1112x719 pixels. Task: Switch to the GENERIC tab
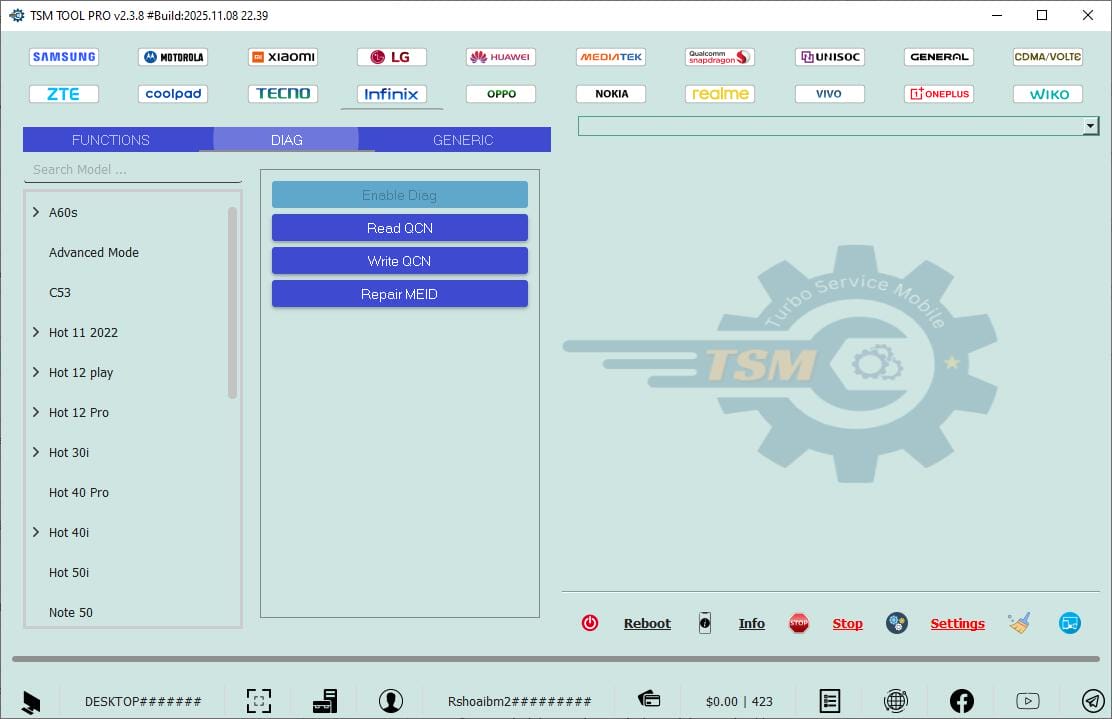click(x=462, y=139)
